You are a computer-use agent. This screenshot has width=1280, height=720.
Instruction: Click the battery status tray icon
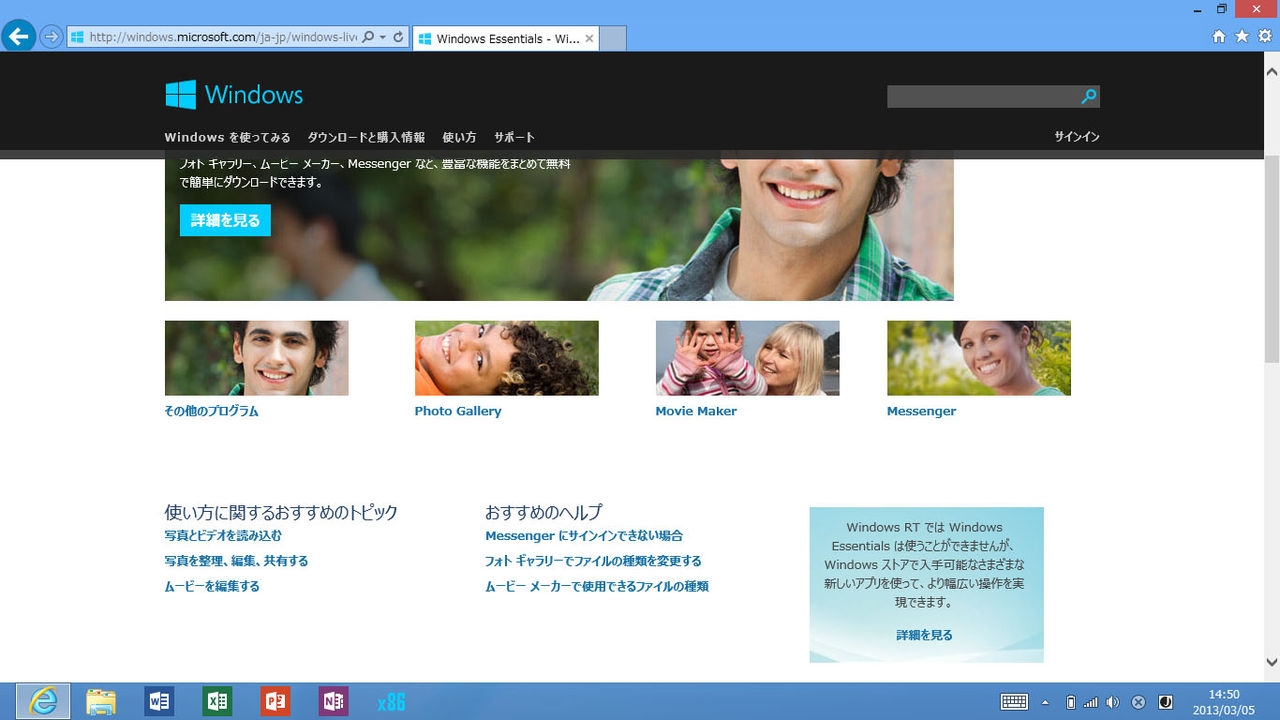point(1071,702)
